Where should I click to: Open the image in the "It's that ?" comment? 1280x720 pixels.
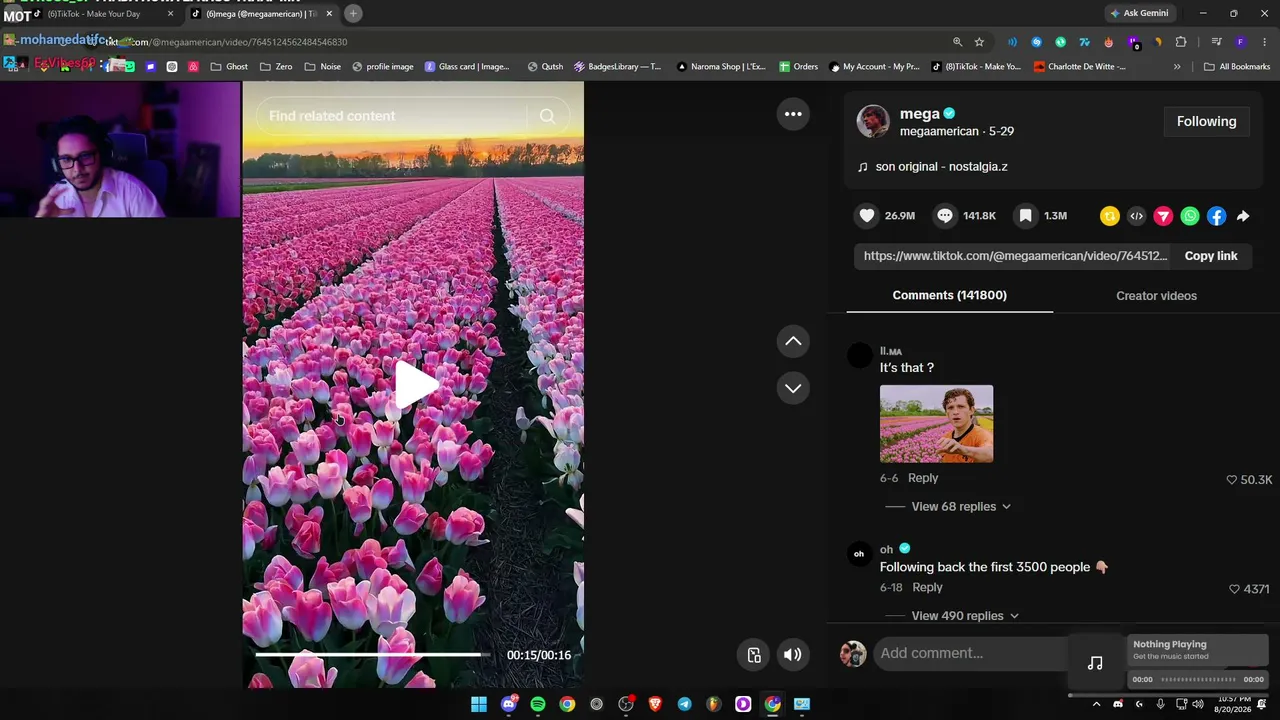(936, 424)
